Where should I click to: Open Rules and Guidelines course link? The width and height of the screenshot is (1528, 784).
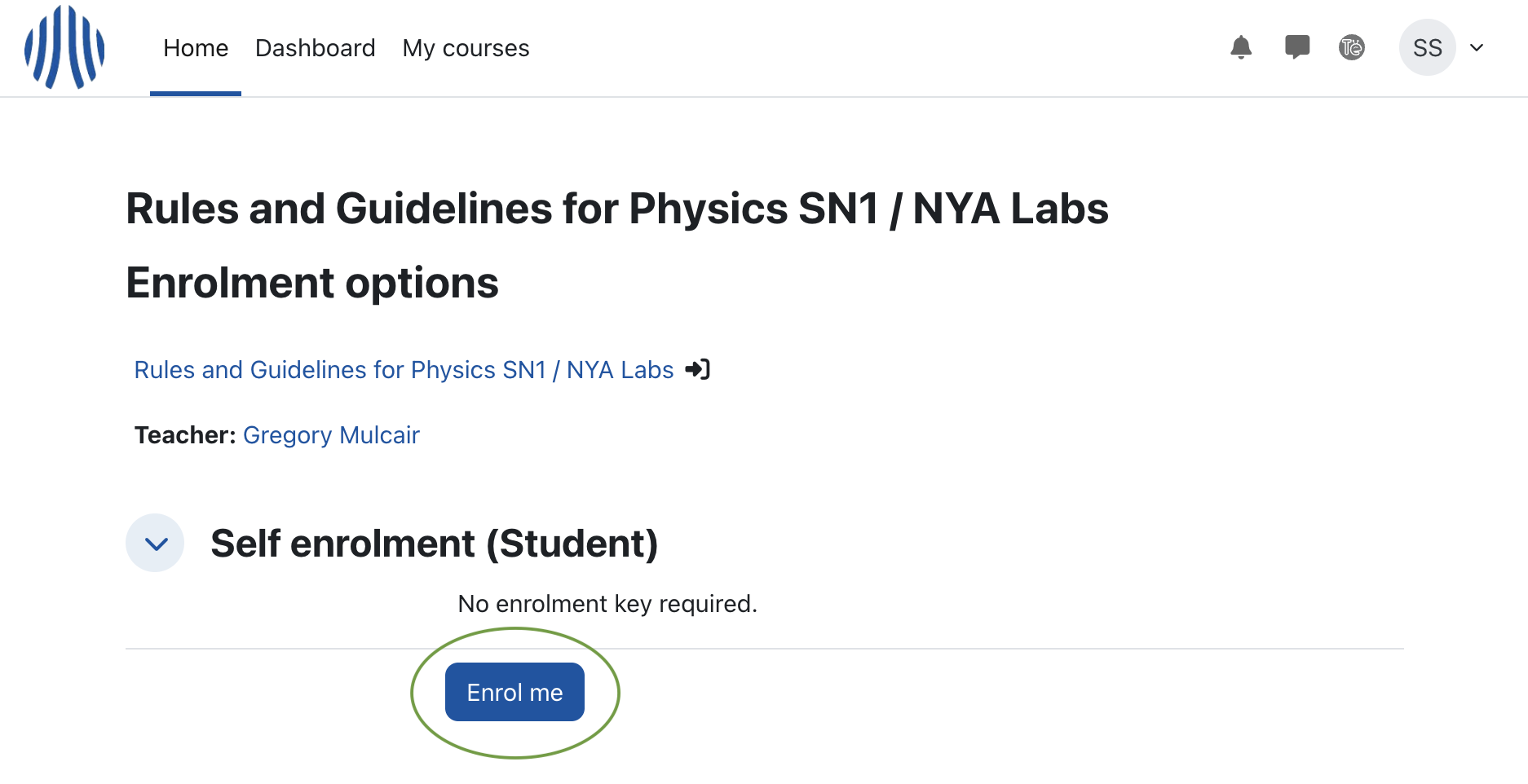pyautogui.click(x=404, y=370)
